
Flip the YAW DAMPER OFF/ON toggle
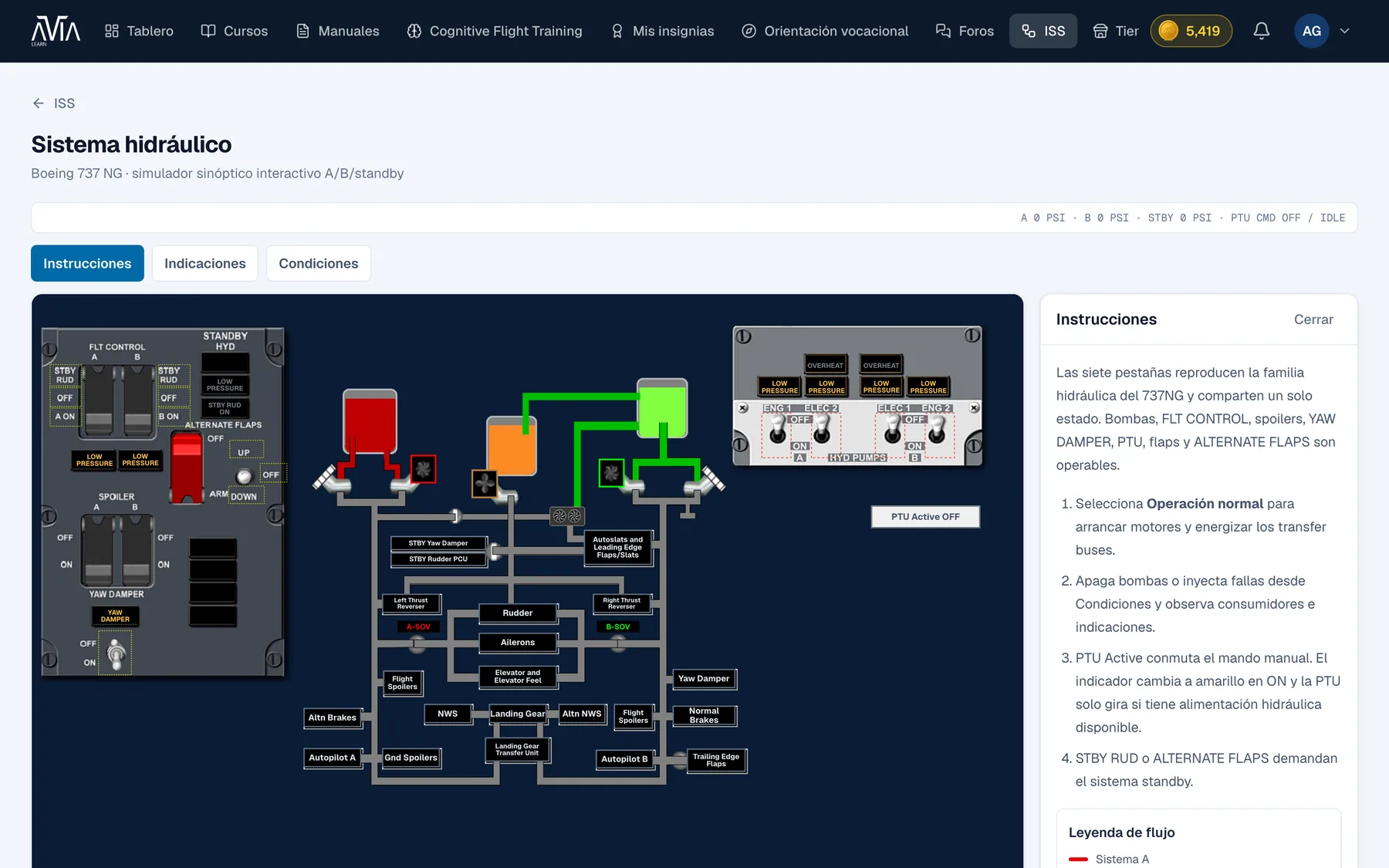point(116,653)
